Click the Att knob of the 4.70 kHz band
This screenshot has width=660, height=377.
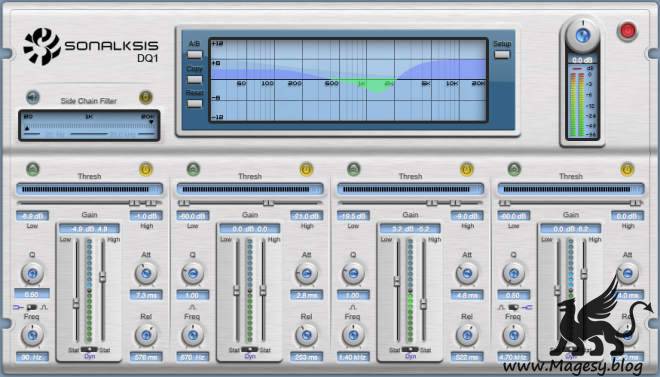pos(627,274)
